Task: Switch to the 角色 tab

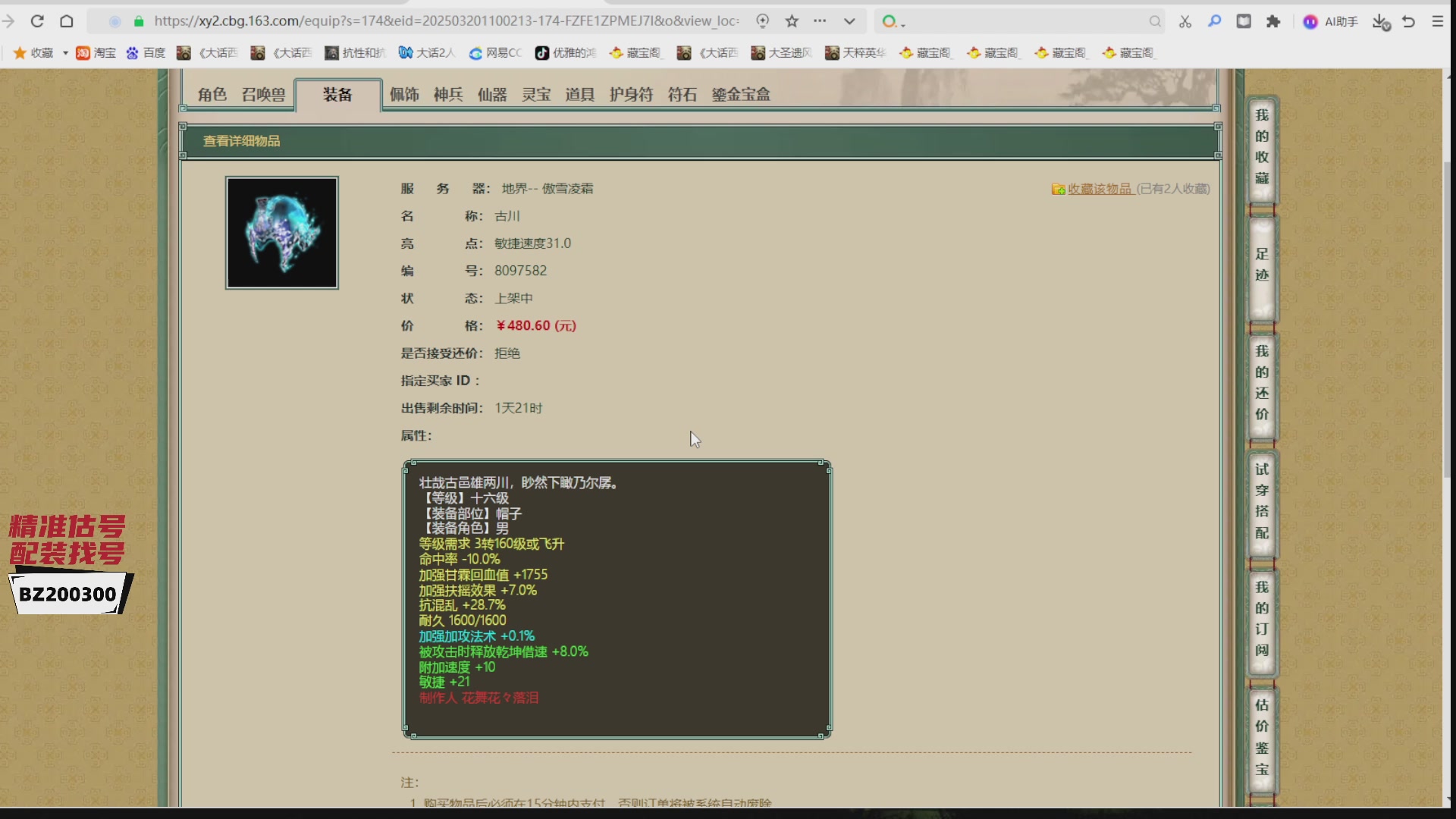Action: point(212,94)
